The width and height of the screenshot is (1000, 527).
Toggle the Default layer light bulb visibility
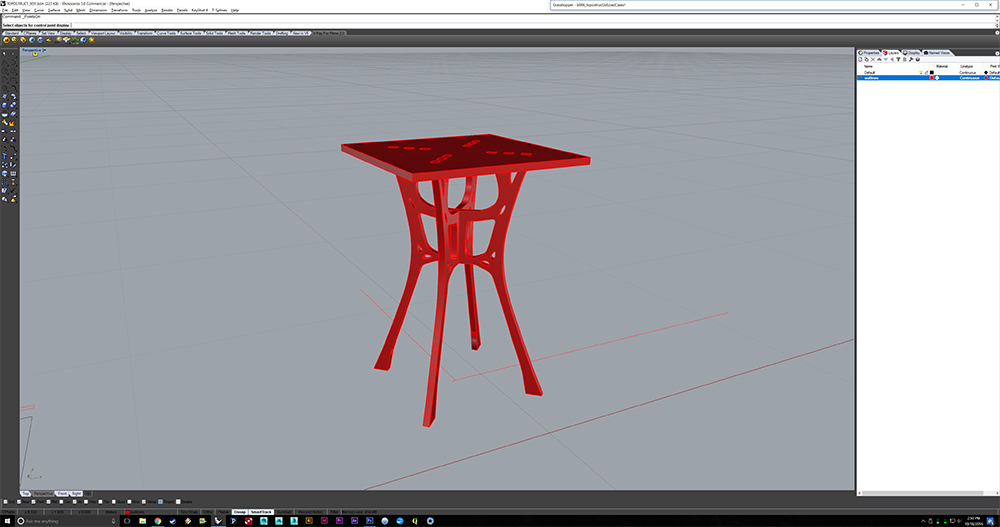(x=921, y=72)
